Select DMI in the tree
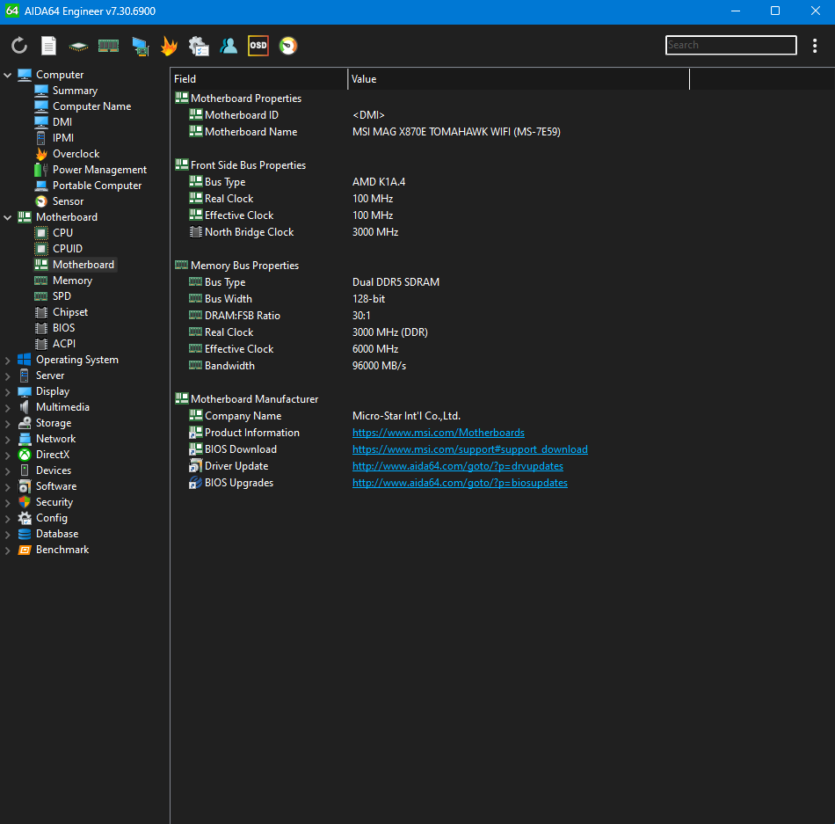 click(62, 122)
